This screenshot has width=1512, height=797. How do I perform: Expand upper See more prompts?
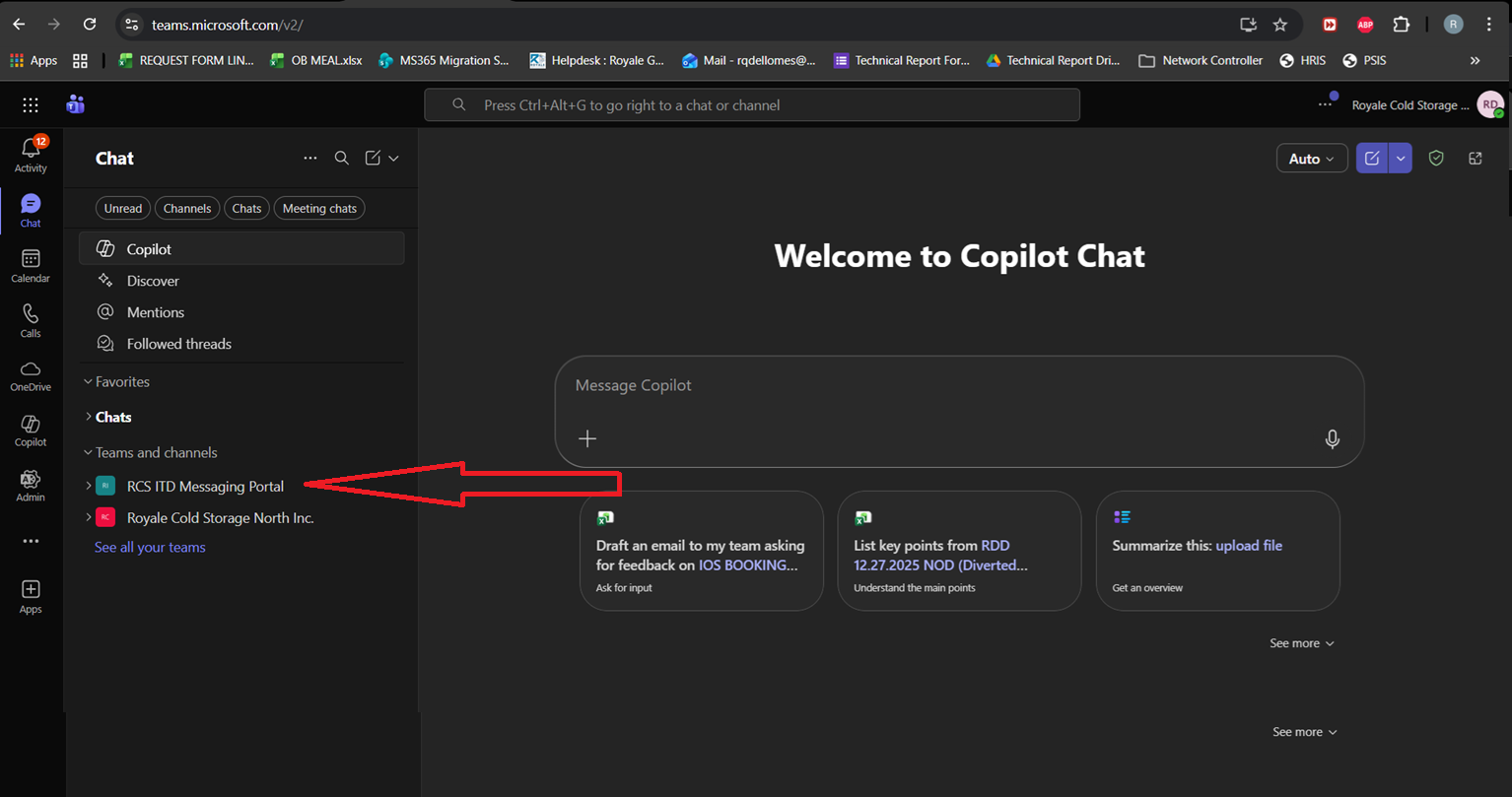tap(1302, 643)
